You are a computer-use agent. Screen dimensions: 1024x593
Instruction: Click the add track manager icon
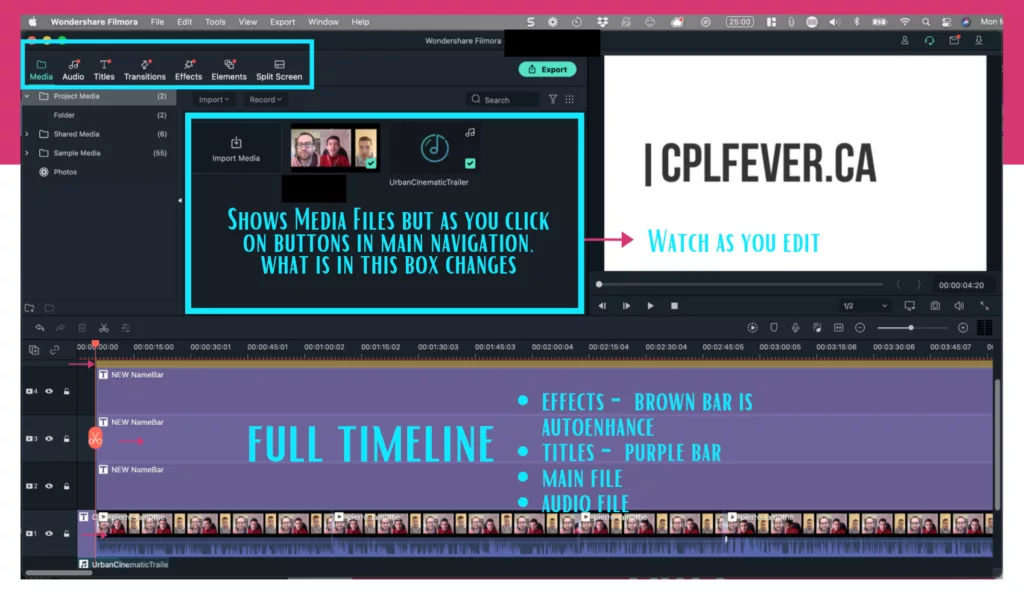(34, 350)
